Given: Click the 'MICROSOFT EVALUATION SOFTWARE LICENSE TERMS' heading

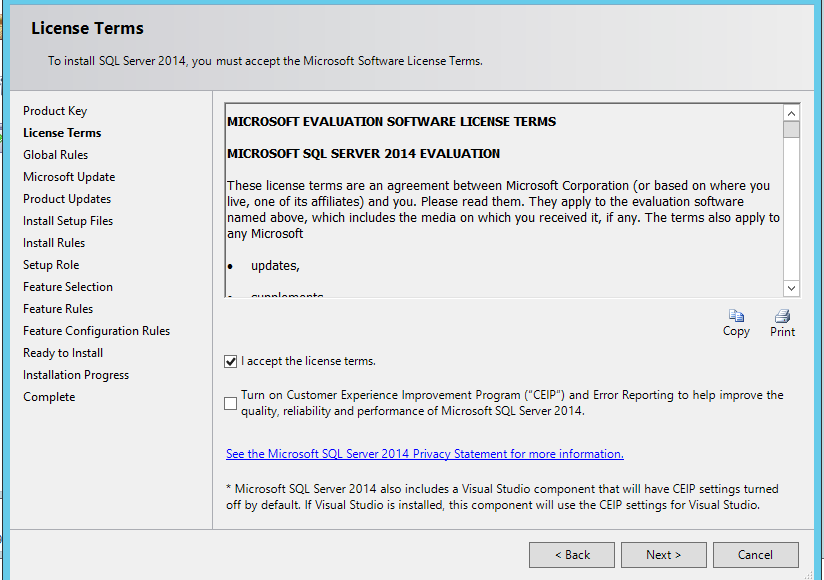Looking at the screenshot, I should tap(392, 122).
